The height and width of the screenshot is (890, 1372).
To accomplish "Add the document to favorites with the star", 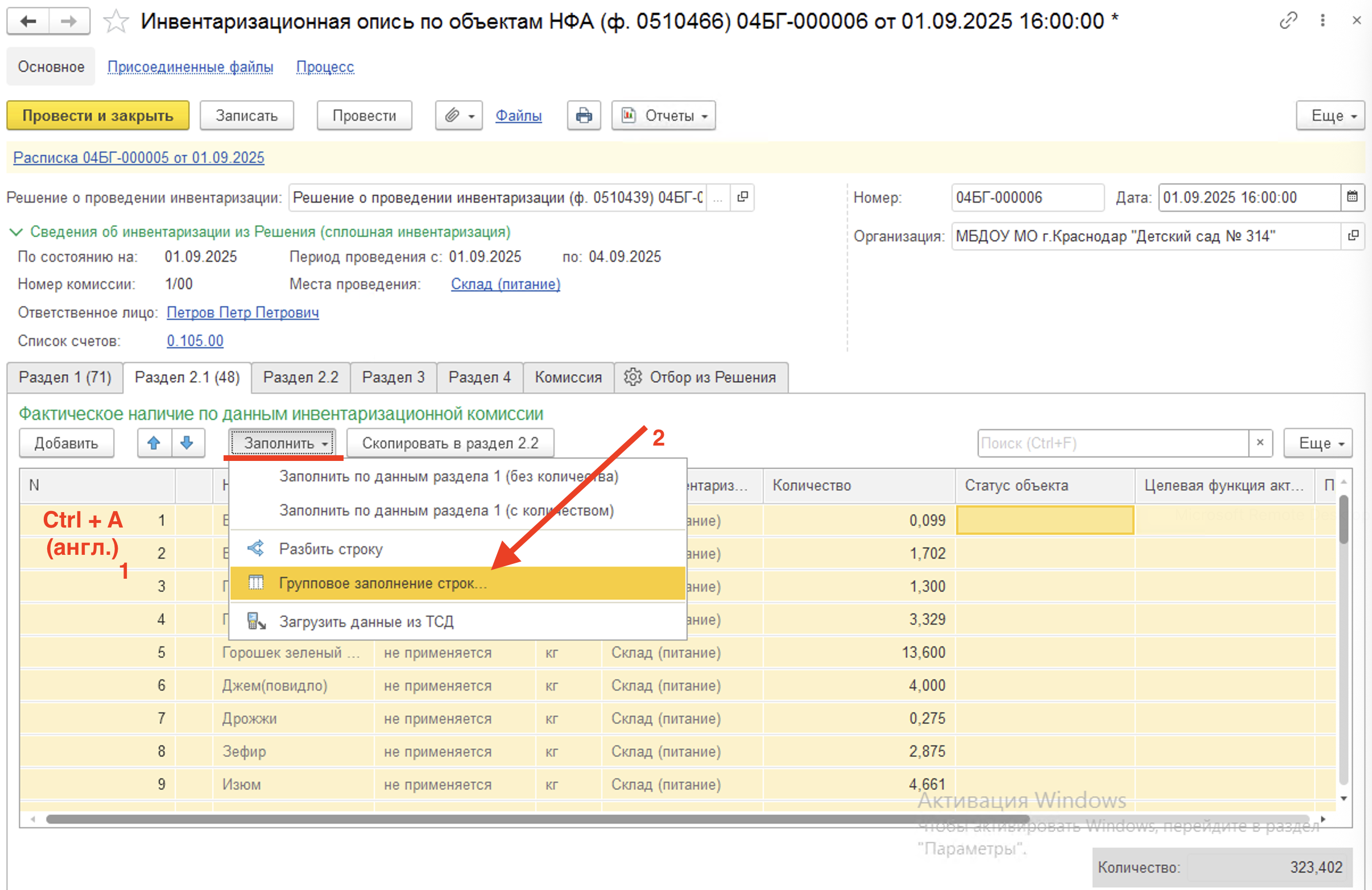I will pos(116,22).
